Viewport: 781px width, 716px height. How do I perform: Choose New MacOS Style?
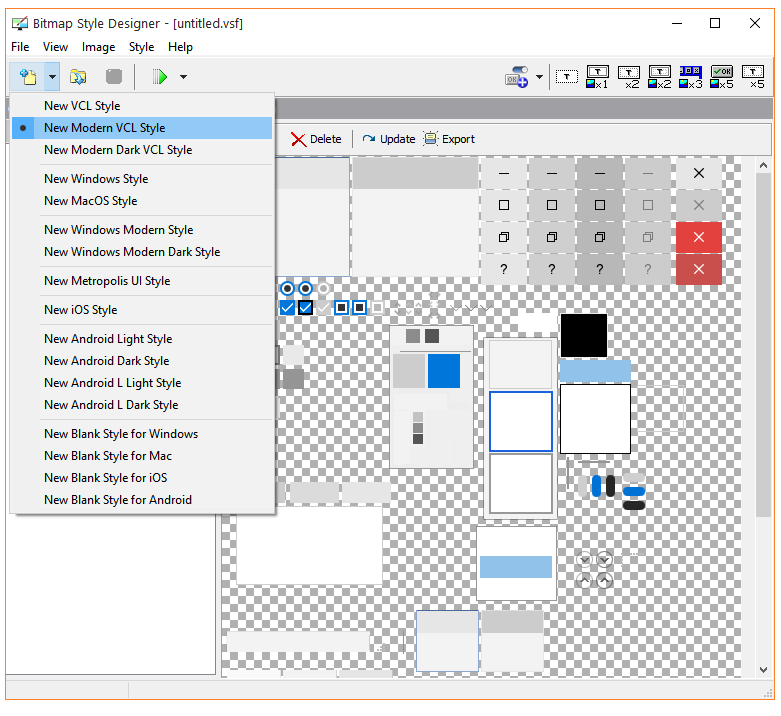(142, 201)
